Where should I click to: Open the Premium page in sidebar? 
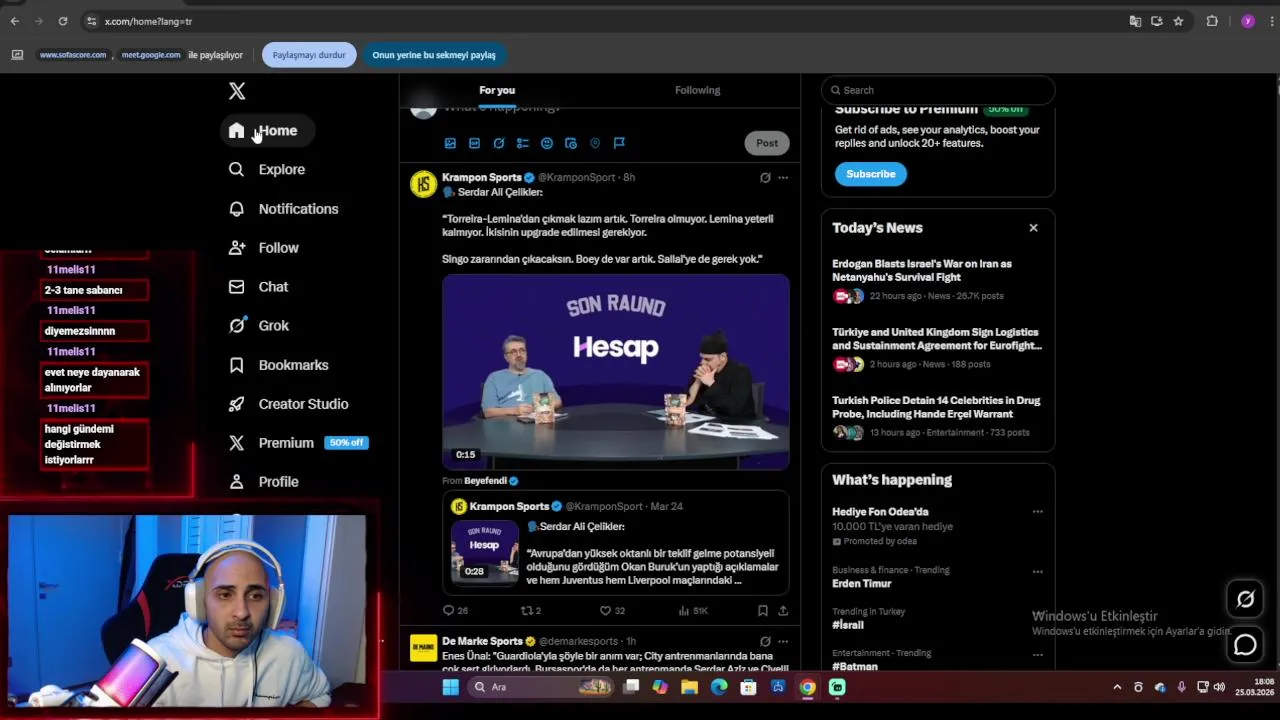tap(297, 443)
